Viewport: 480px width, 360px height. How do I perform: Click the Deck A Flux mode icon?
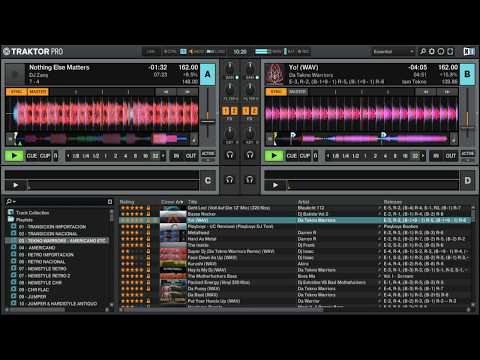(x=56, y=156)
